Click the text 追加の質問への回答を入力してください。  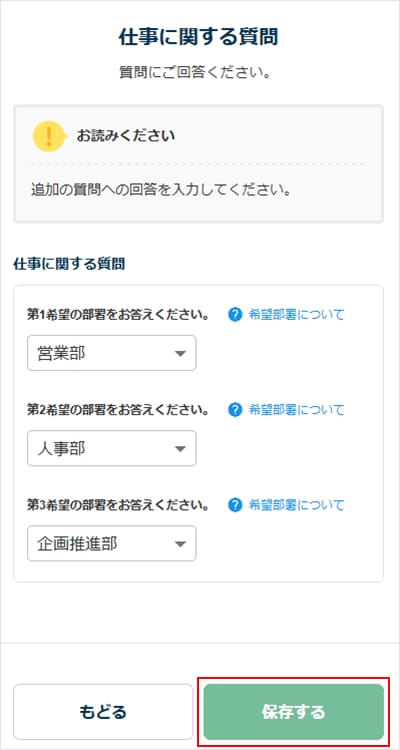point(161,190)
